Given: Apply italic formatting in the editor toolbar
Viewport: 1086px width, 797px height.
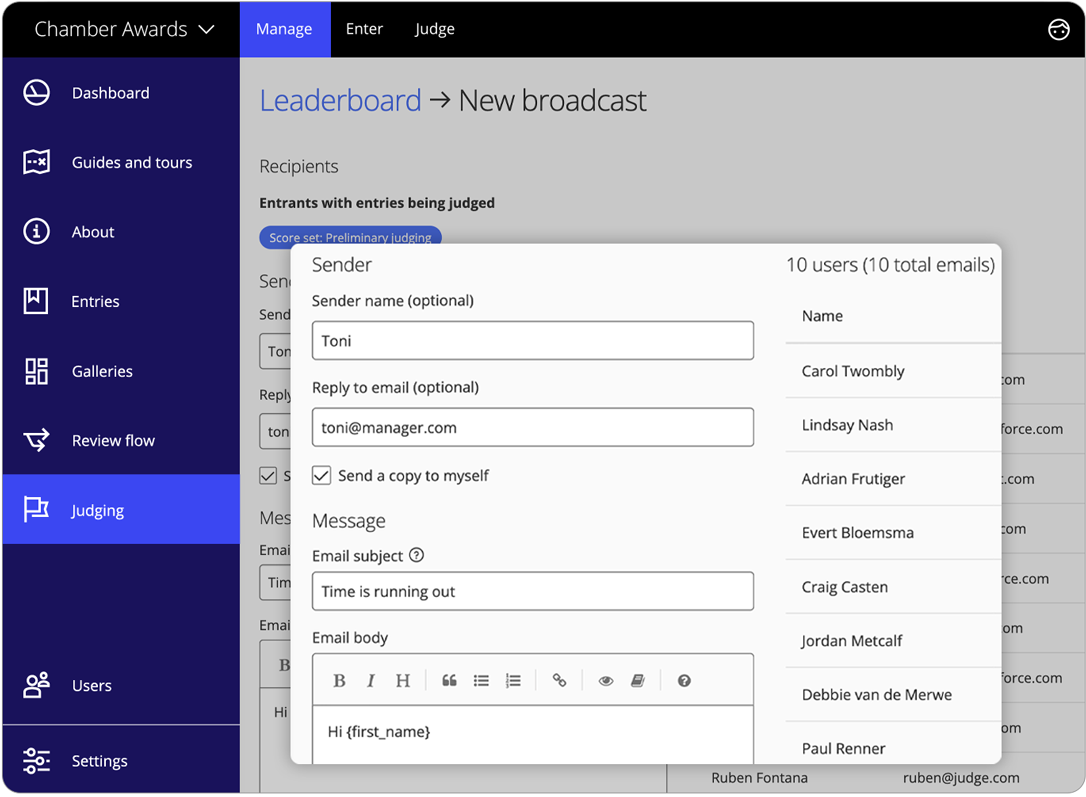Looking at the screenshot, I should (x=370, y=681).
